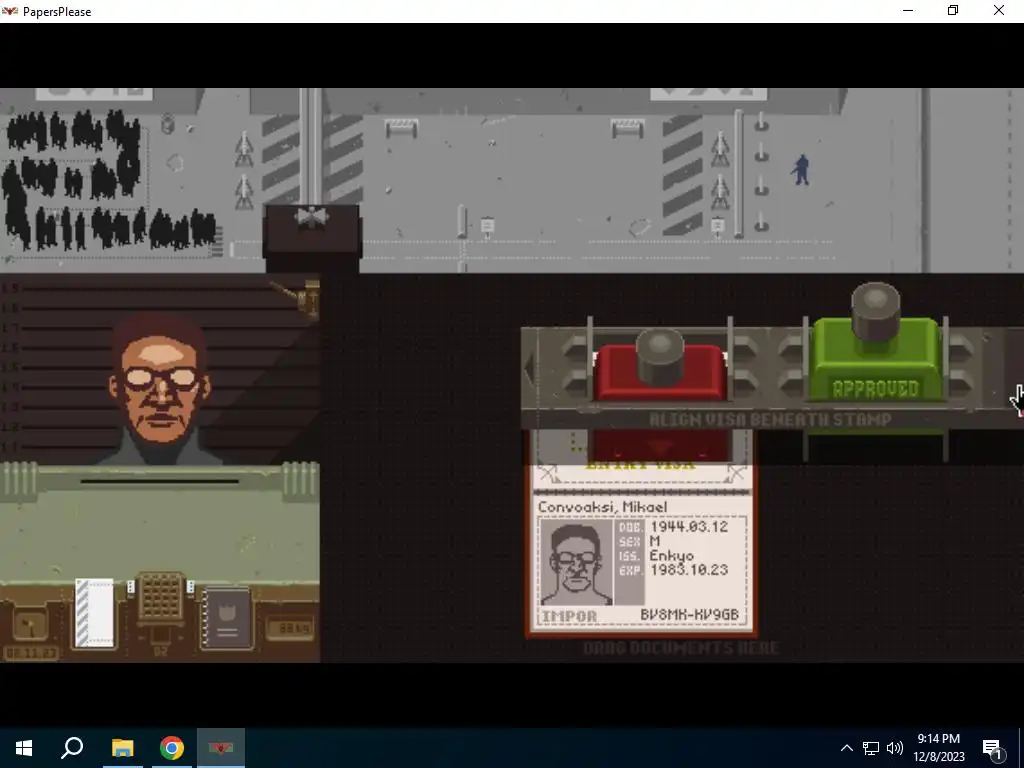This screenshot has height=768, width=1024.
Task: Click the ENTRY VISA heading on passport
Action: 640,466
